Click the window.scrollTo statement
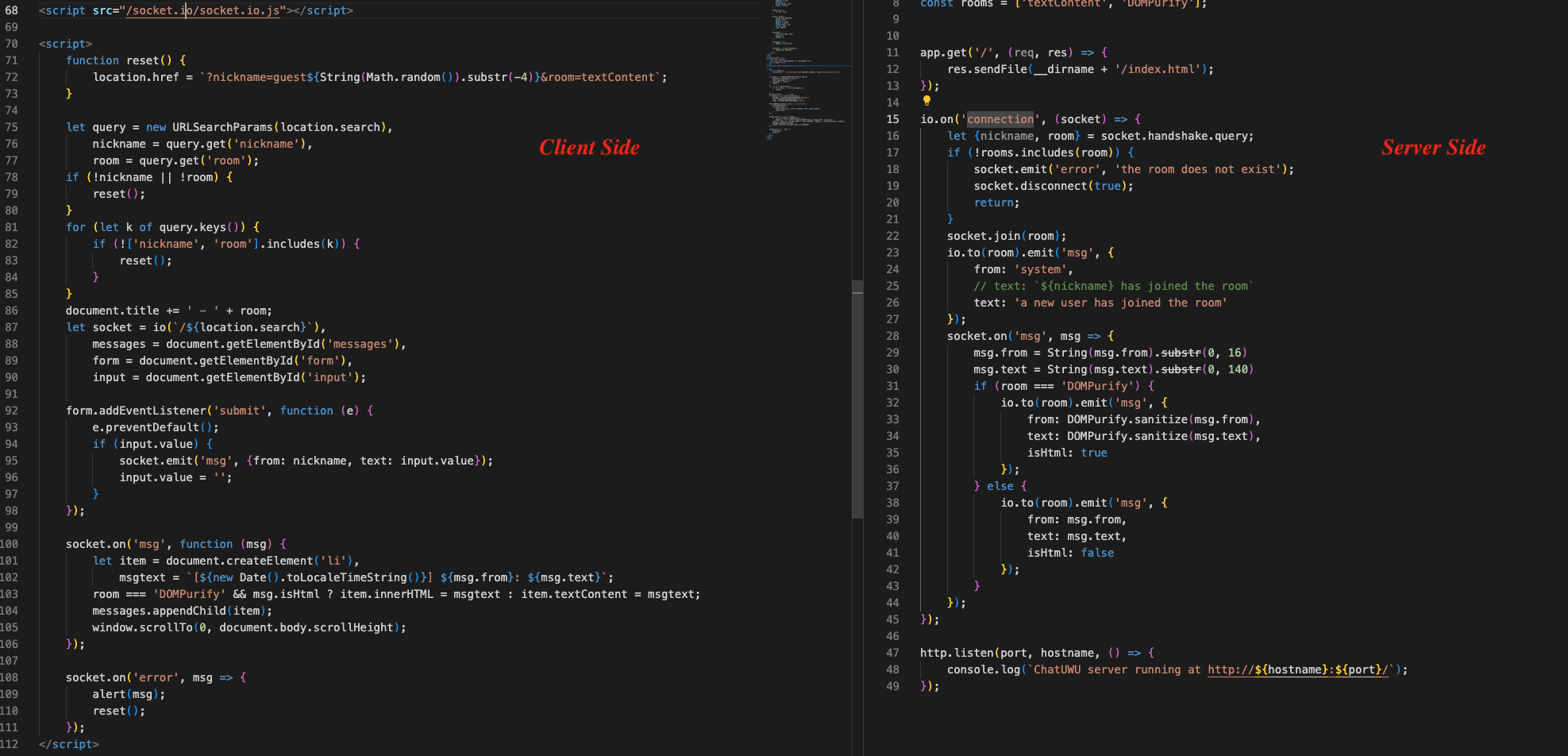Image resolution: width=1568 pixels, height=756 pixels. point(248,627)
